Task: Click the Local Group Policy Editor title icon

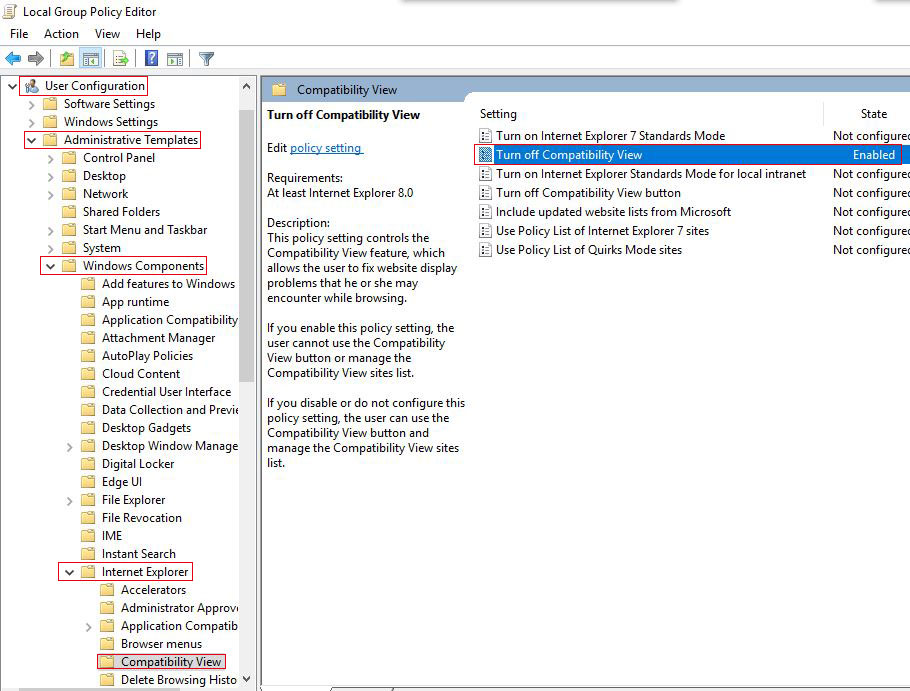Action: pyautogui.click(x=9, y=11)
